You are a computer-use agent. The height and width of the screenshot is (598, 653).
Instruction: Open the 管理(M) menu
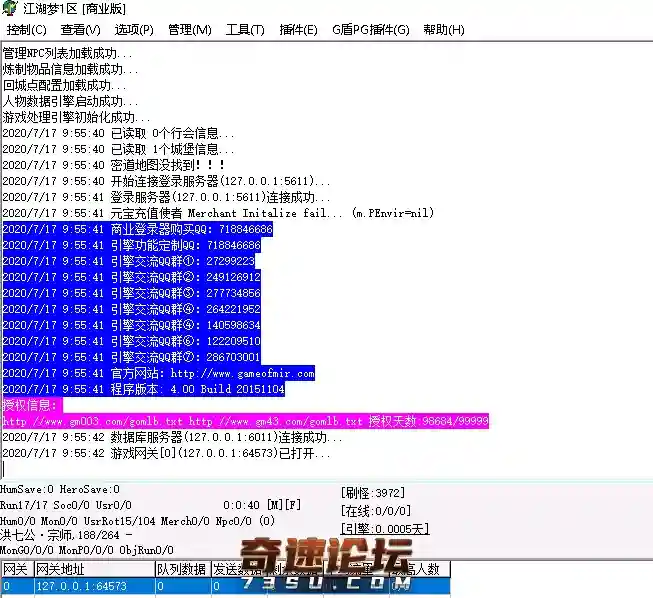(189, 30)
